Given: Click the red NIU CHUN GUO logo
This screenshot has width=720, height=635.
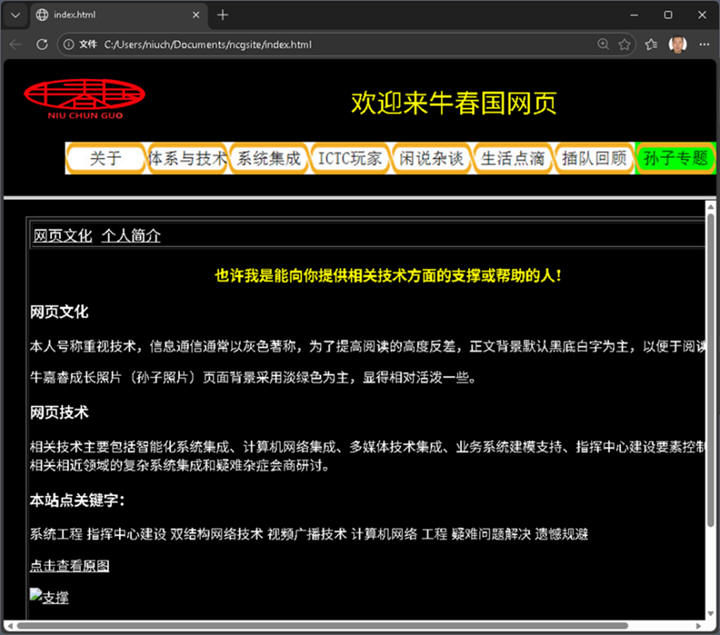Looking at the screenshot, I should [85, 99].
